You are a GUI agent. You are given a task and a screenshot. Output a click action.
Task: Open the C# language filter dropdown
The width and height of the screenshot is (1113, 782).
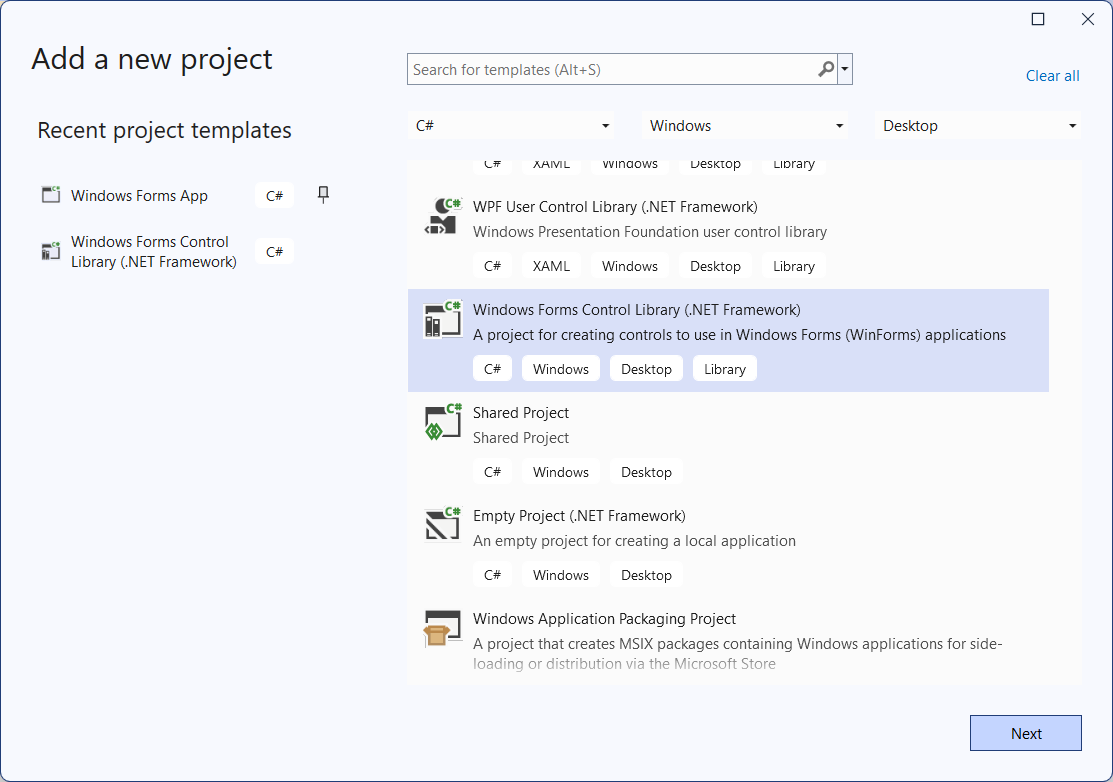click(x=511, y=126)
